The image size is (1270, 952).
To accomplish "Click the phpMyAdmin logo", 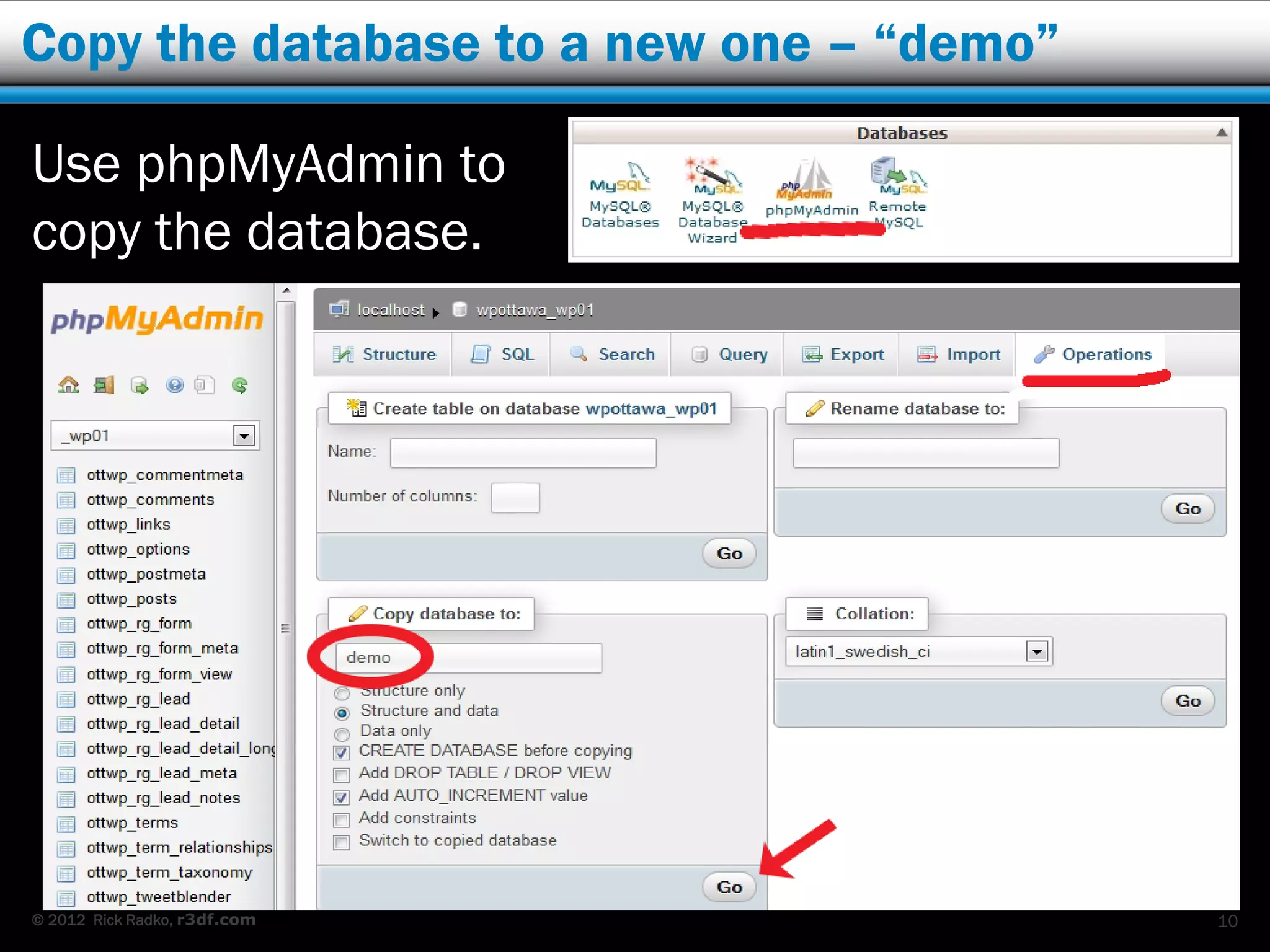I will pyautogui.click(x=157, y=319).
